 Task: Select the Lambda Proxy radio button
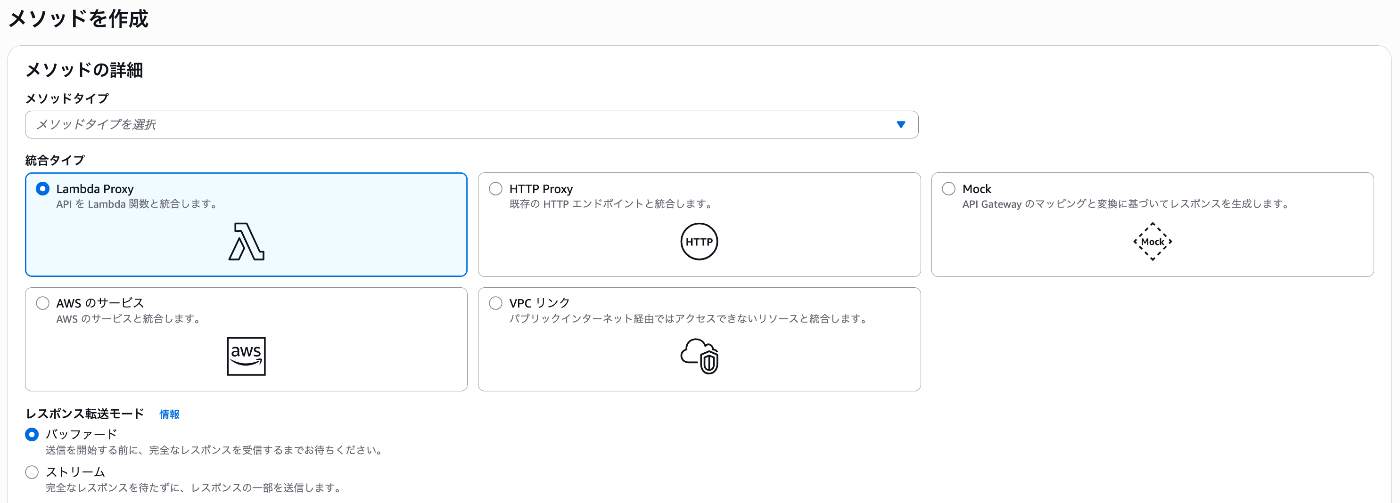(42, 188)
